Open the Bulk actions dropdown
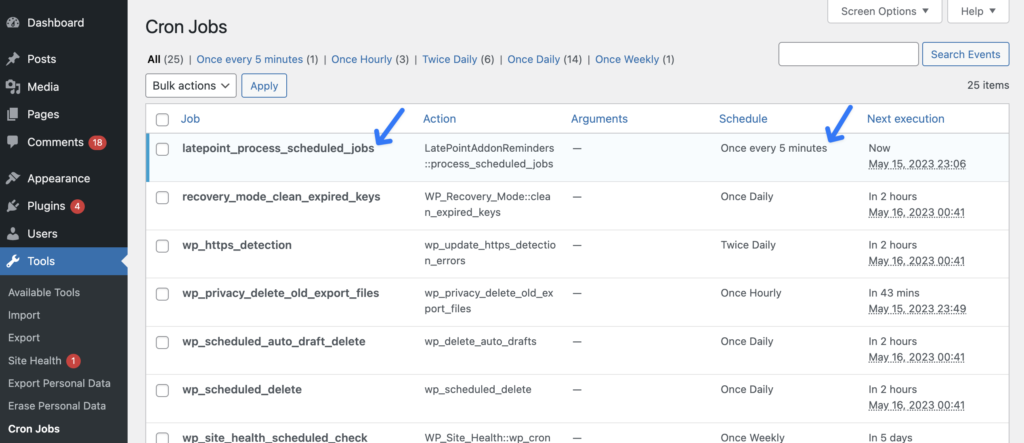The height and width of the screenshot is (443, 1024). 191,86
